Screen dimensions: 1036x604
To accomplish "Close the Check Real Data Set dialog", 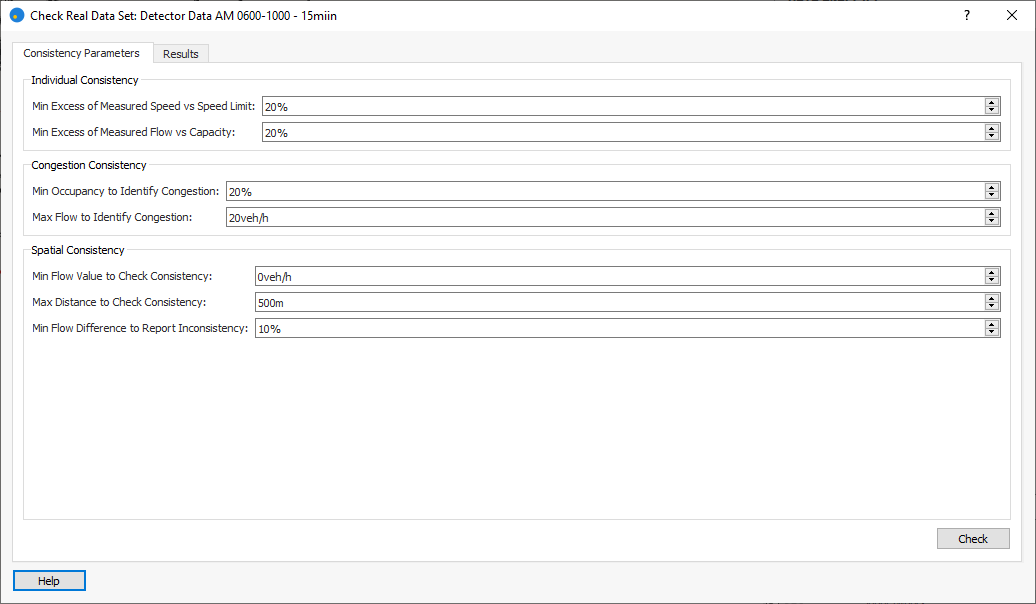I will point(1011,16).
